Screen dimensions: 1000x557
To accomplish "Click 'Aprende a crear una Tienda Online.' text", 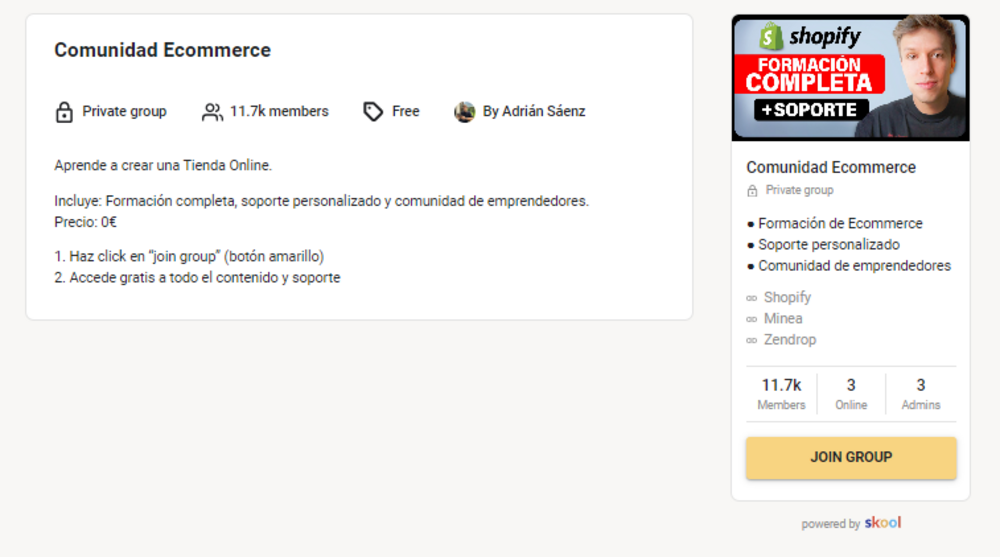I will click(163, 165).
